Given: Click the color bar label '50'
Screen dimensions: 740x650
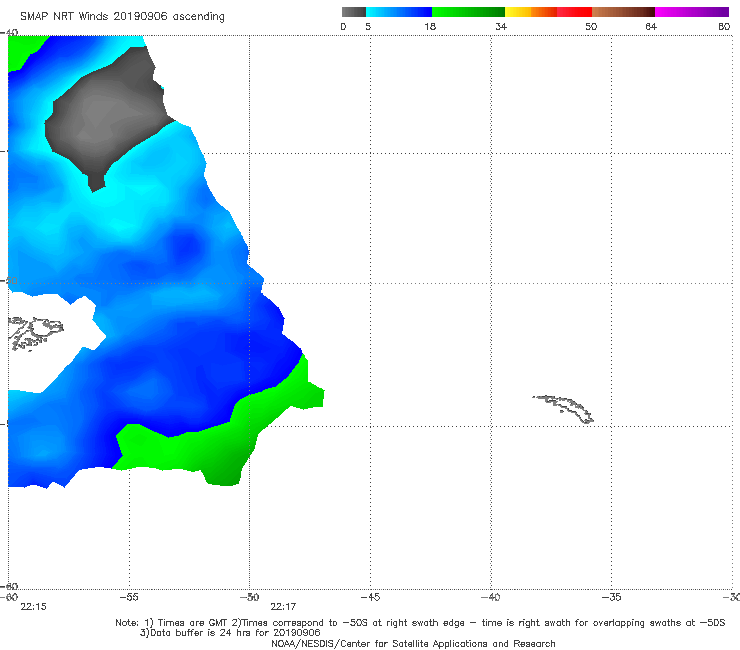Looking at the screenshot, I should 591,27.
